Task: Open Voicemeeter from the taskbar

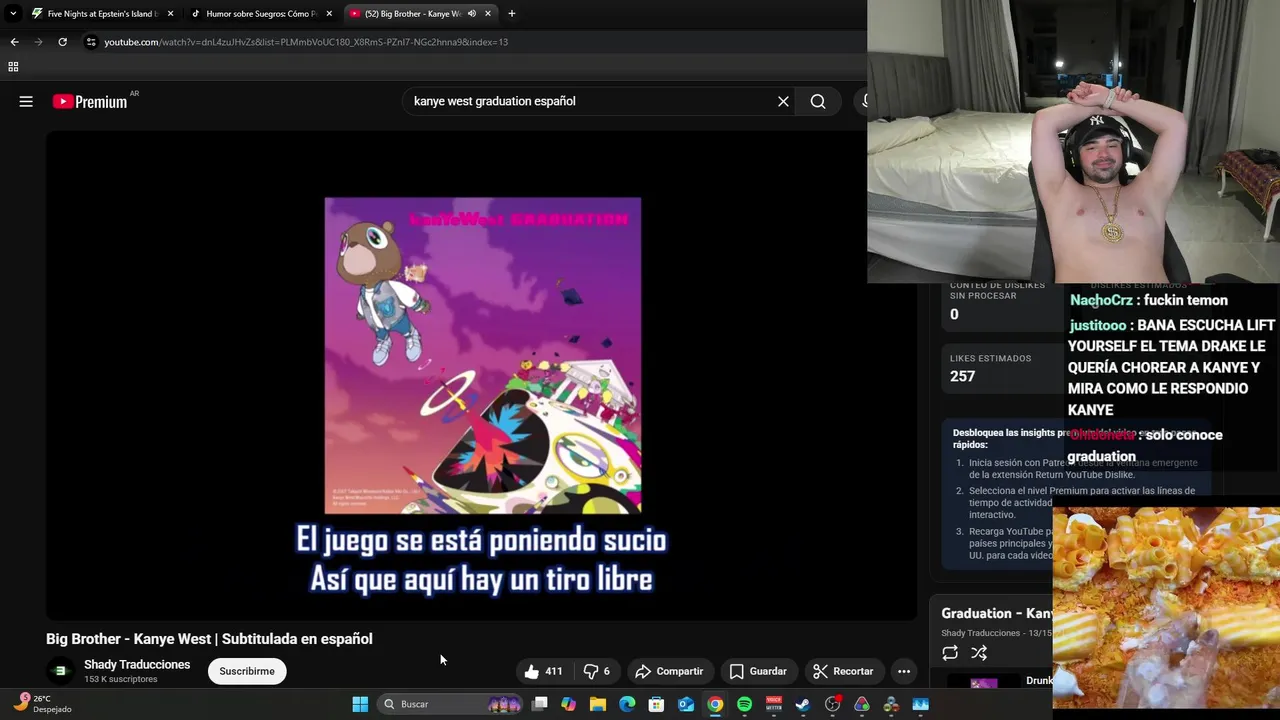Action: click(773, 704)
